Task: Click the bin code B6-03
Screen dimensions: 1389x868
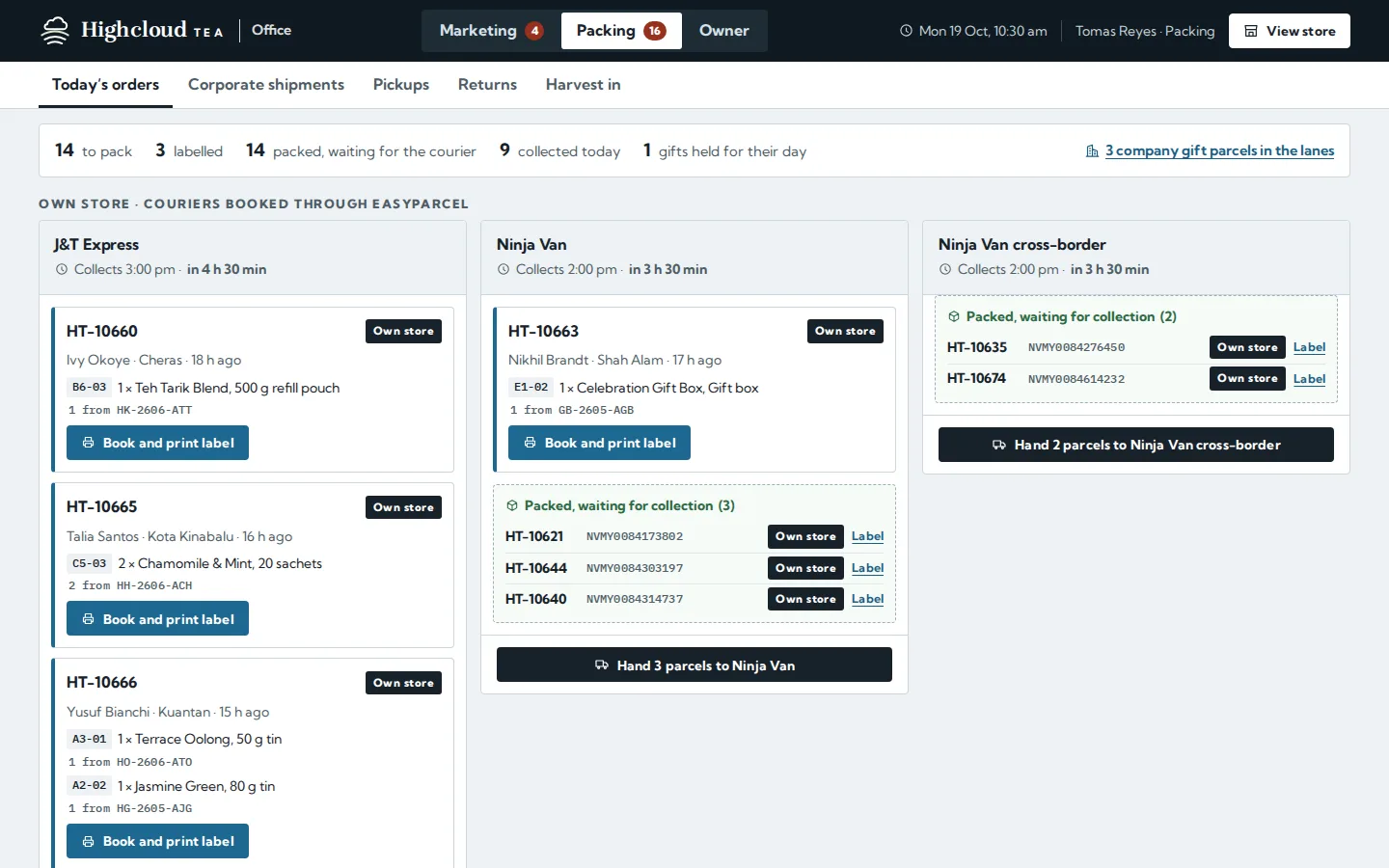Action: (x=90, y=388)
